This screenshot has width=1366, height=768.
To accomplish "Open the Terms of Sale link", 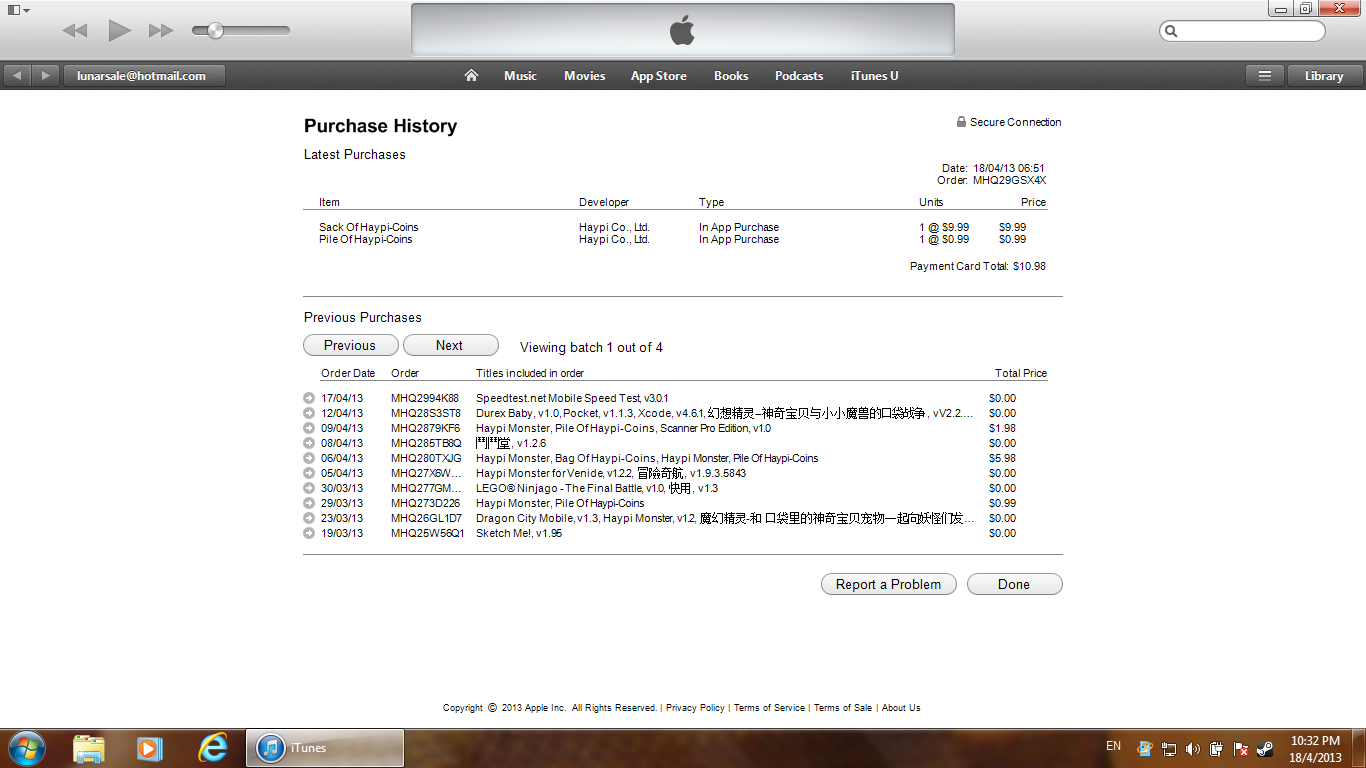I will [843, 708].
